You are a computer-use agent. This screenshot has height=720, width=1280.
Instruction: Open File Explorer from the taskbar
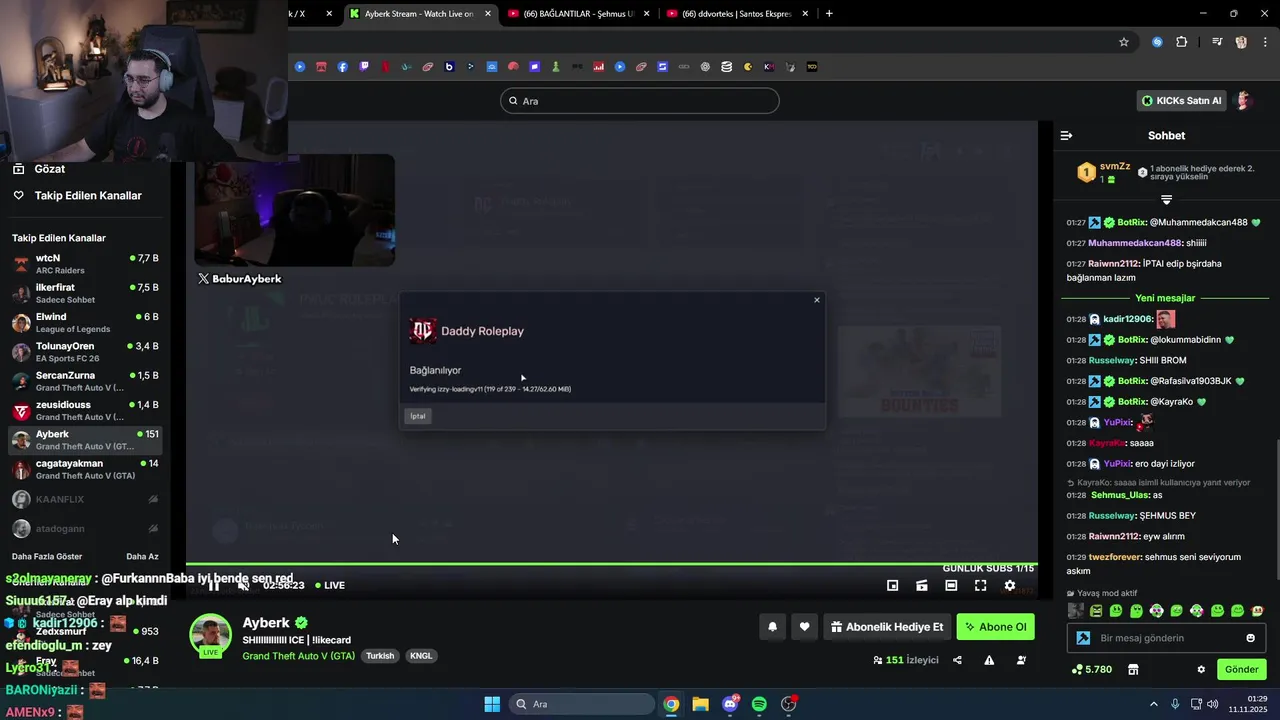tap(700, 704)
